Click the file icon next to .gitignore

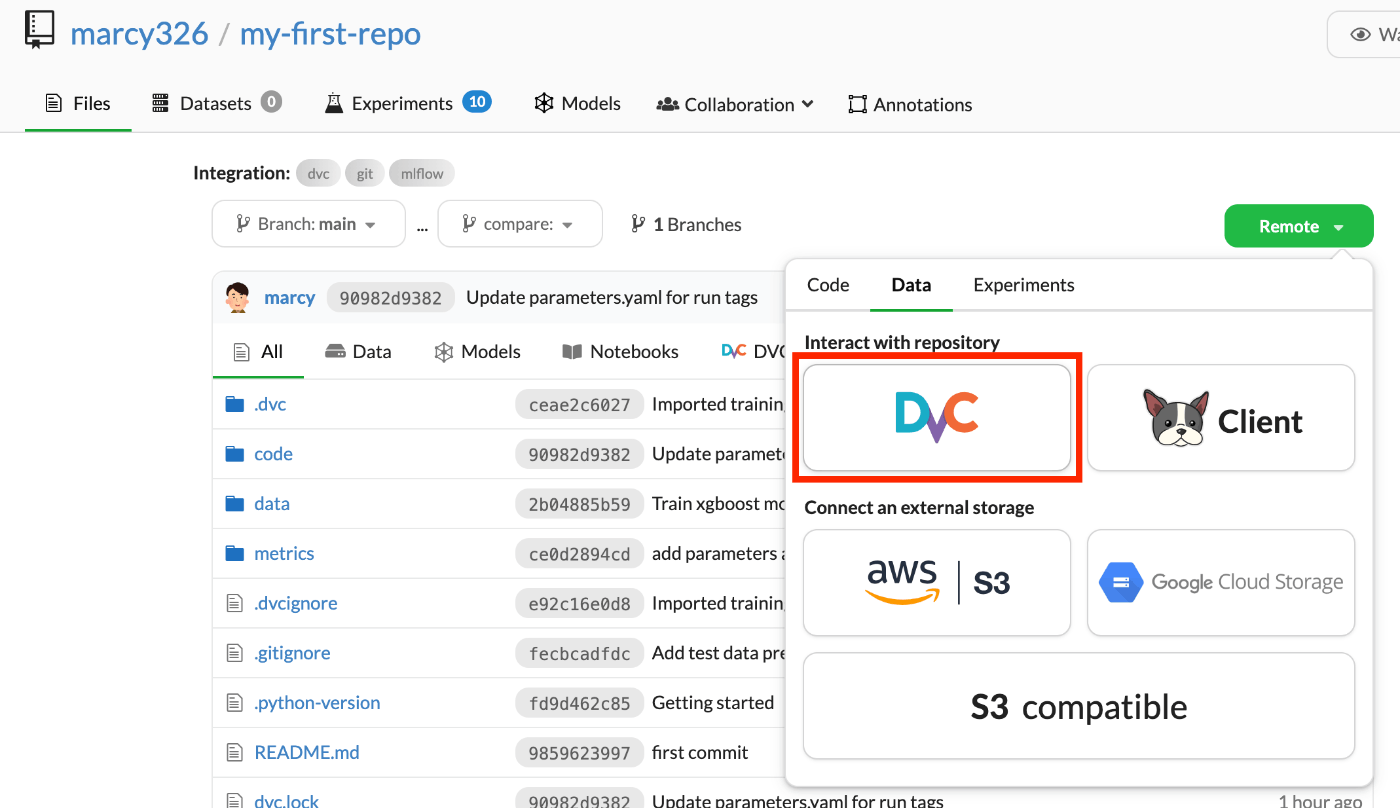(x=235, y=653)
